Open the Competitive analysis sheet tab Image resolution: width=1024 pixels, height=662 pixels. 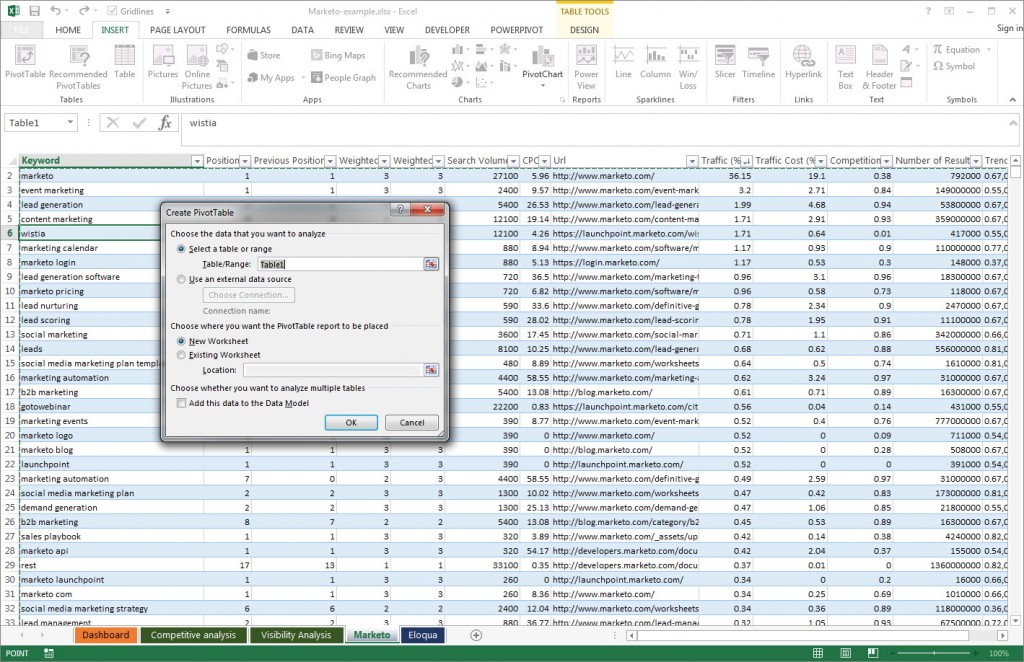coord(194,635)
